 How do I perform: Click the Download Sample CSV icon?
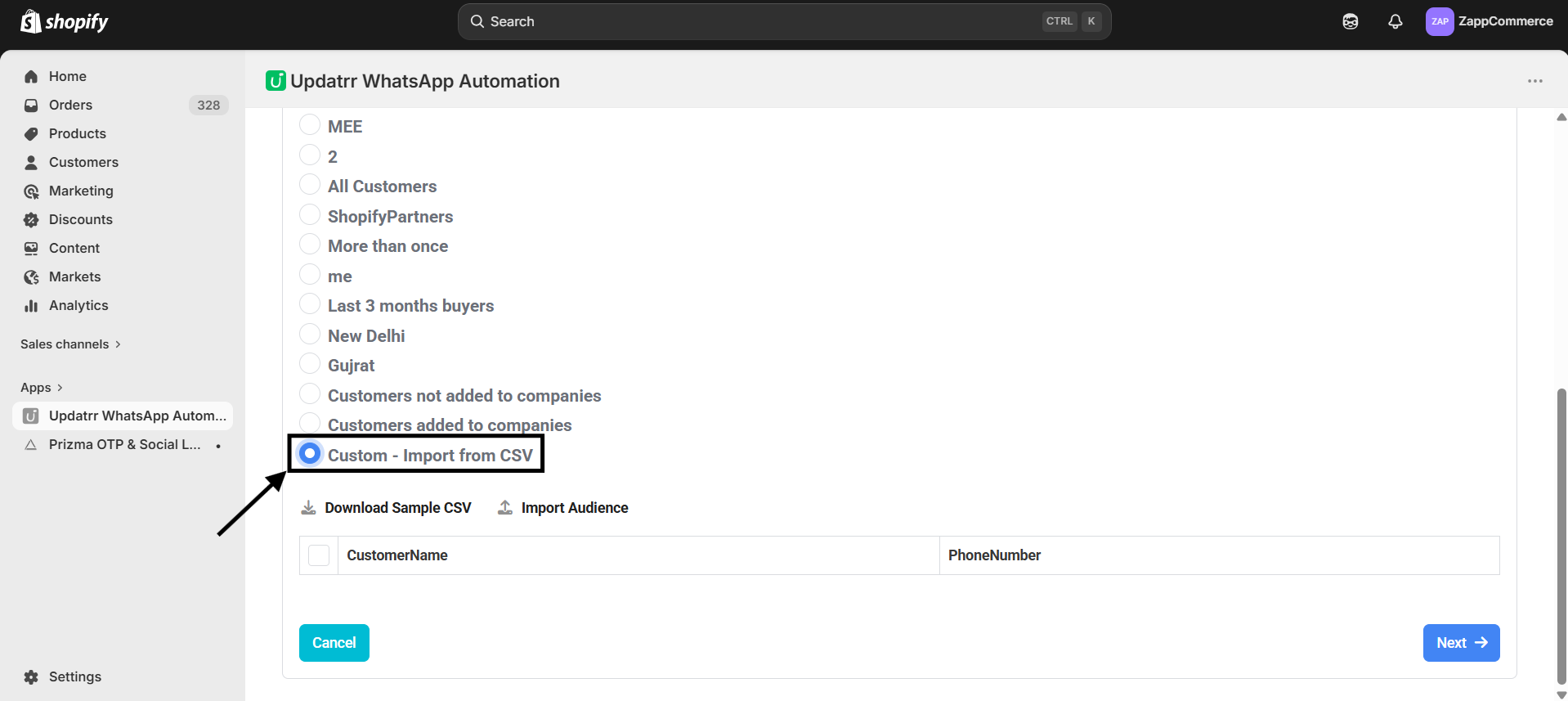point(308,508)
